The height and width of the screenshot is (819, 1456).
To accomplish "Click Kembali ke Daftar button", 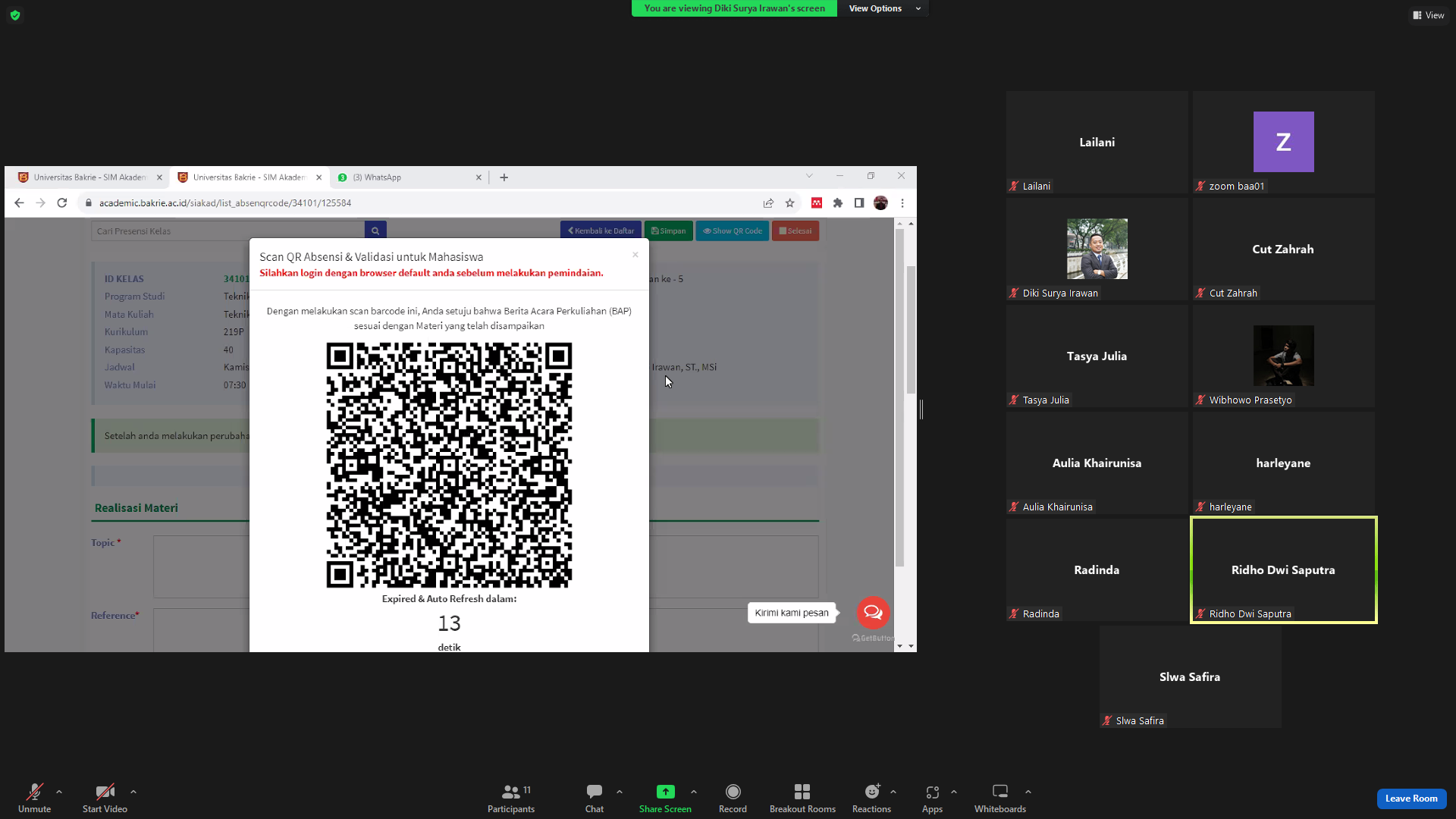I will [x=601, y=231].
